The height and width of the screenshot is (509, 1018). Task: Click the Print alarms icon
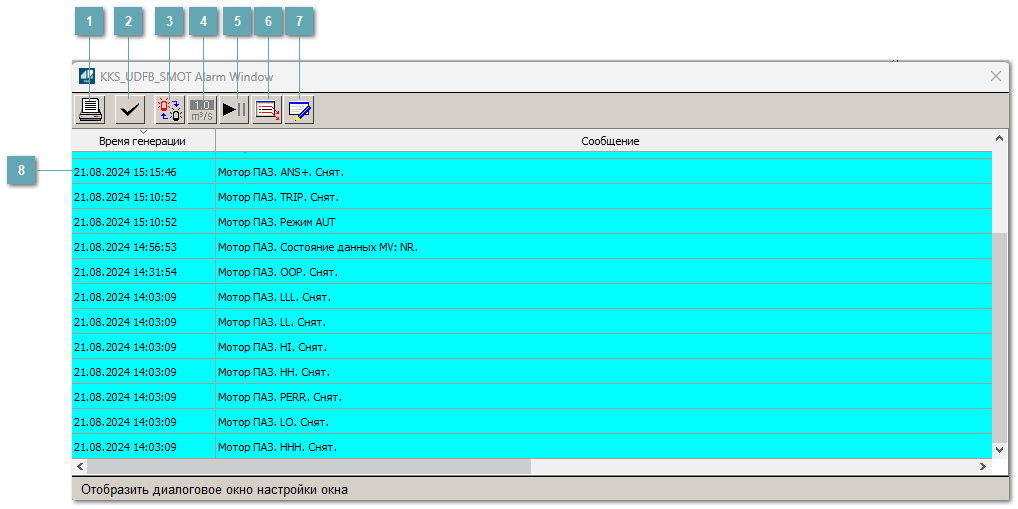click(x=90, y=110)
